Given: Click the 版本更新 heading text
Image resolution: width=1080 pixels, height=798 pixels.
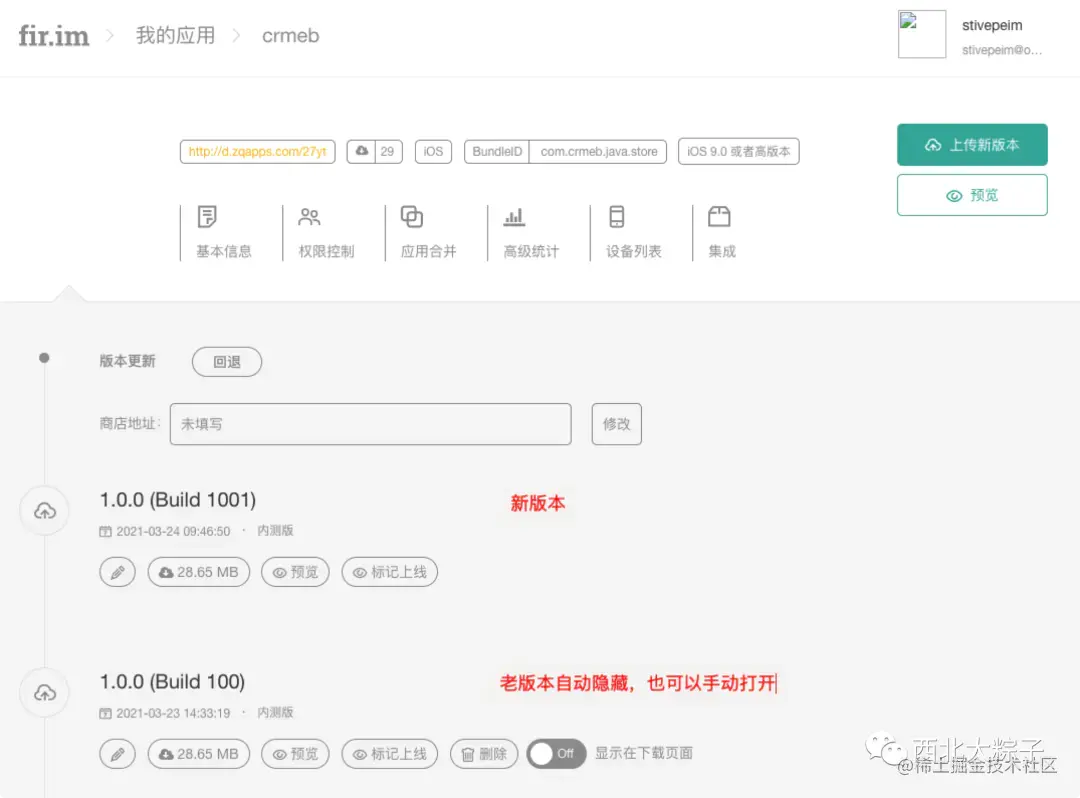Looking at the screenshot, I should (x=127, y=361).
